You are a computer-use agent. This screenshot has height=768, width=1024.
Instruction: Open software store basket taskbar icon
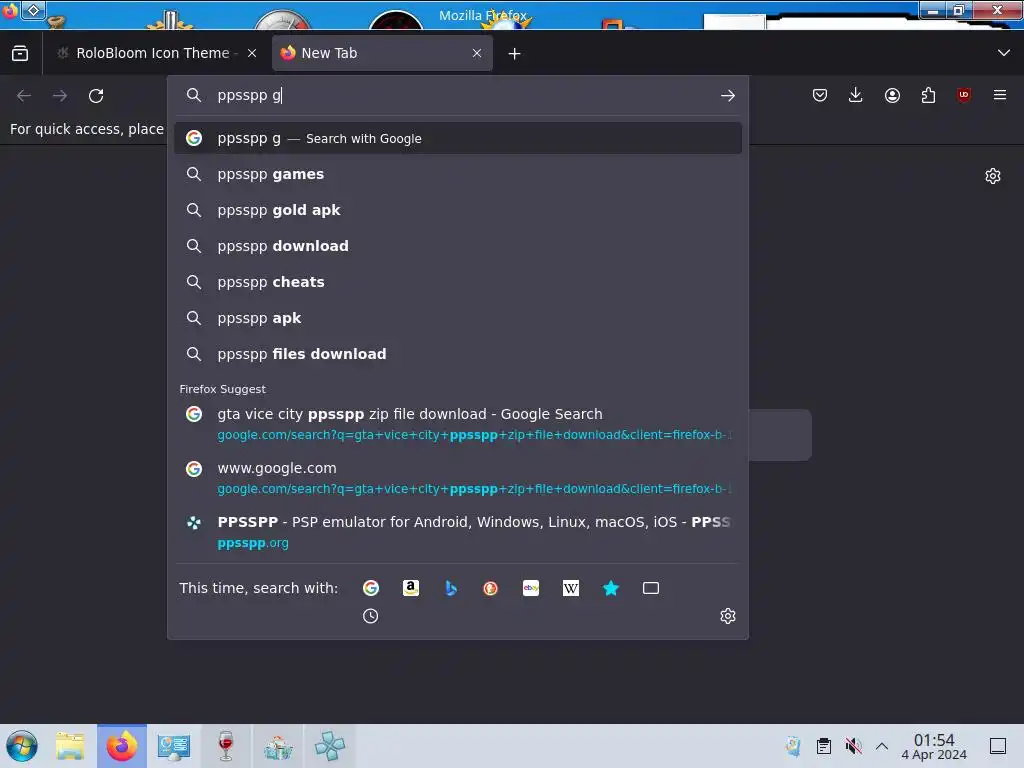tap(278, 746)
